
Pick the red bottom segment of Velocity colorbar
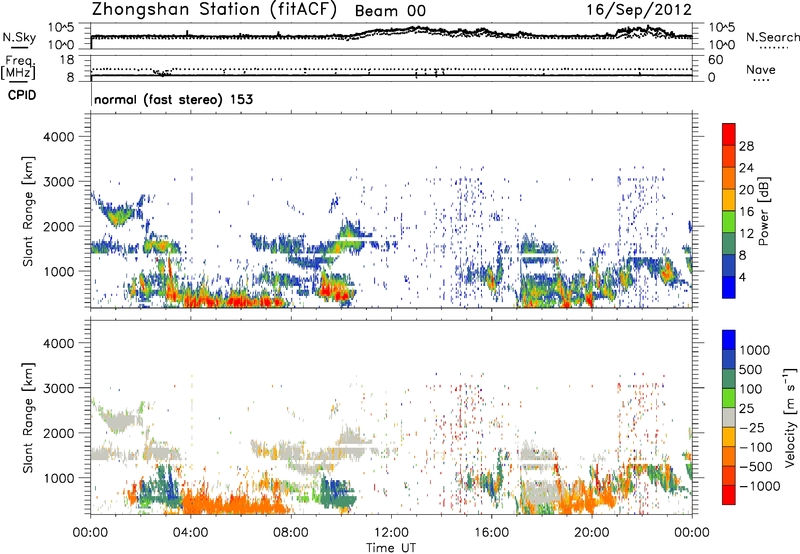pyautogui.click(x=729, y=495)
